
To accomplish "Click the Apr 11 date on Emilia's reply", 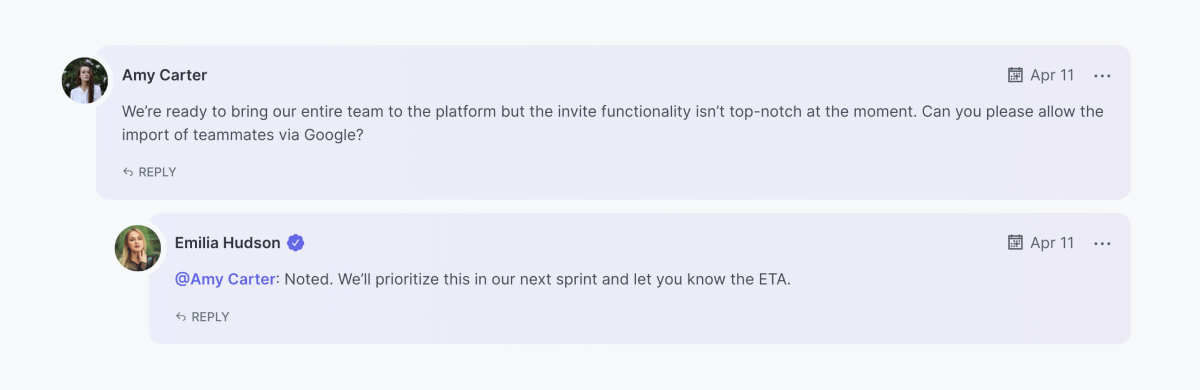I will [1052, 242].
